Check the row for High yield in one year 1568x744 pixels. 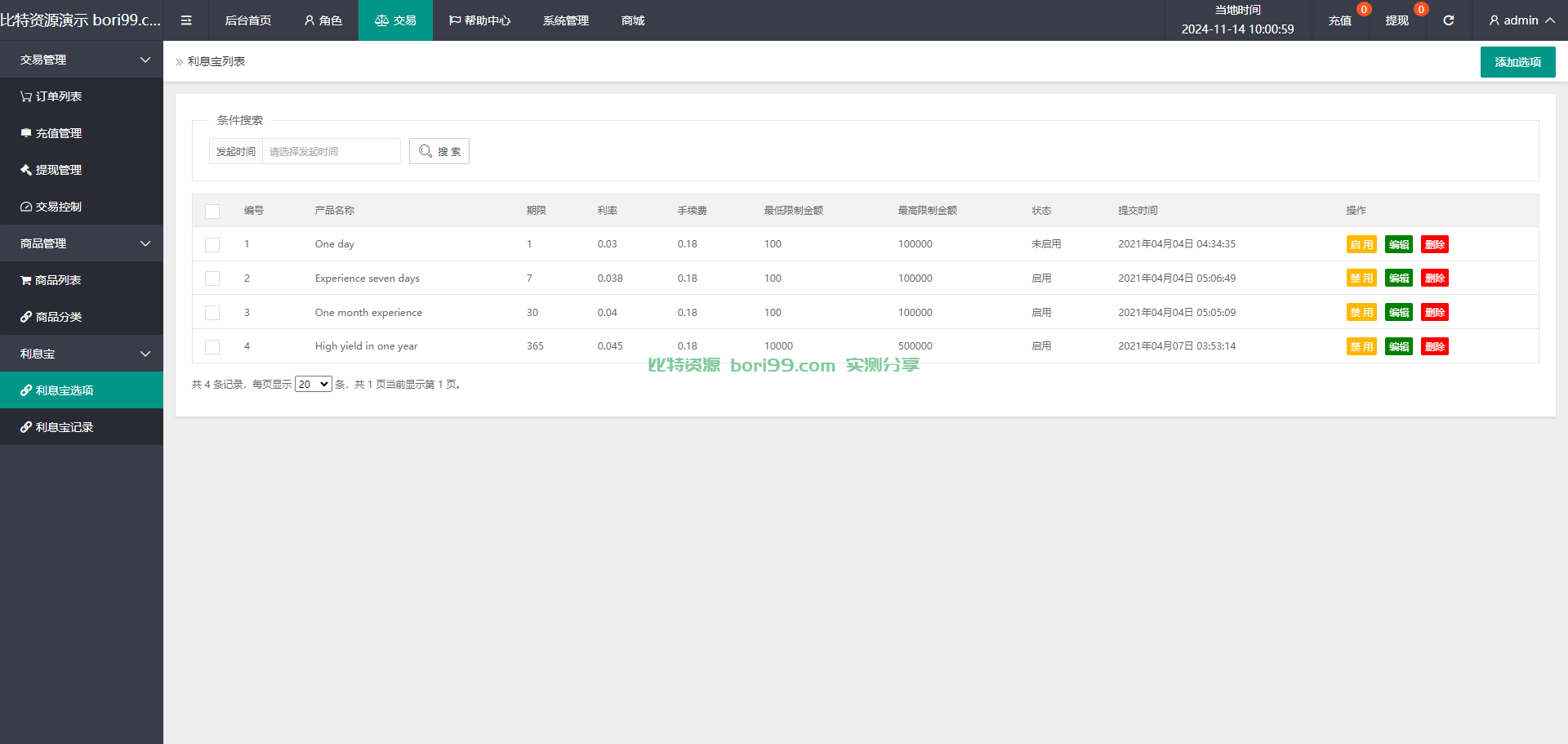pyautogui.click(x=212, y=347)
